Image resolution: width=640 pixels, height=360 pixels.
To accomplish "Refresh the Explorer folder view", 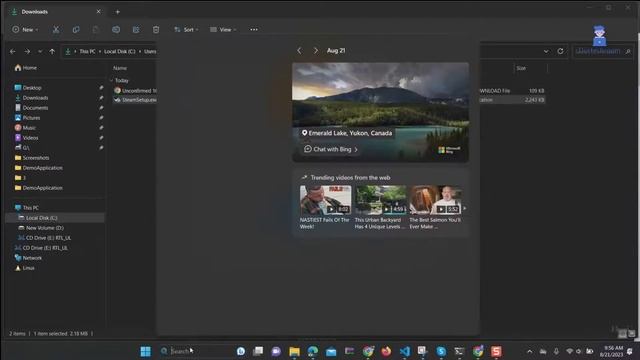I will (560, 51).
